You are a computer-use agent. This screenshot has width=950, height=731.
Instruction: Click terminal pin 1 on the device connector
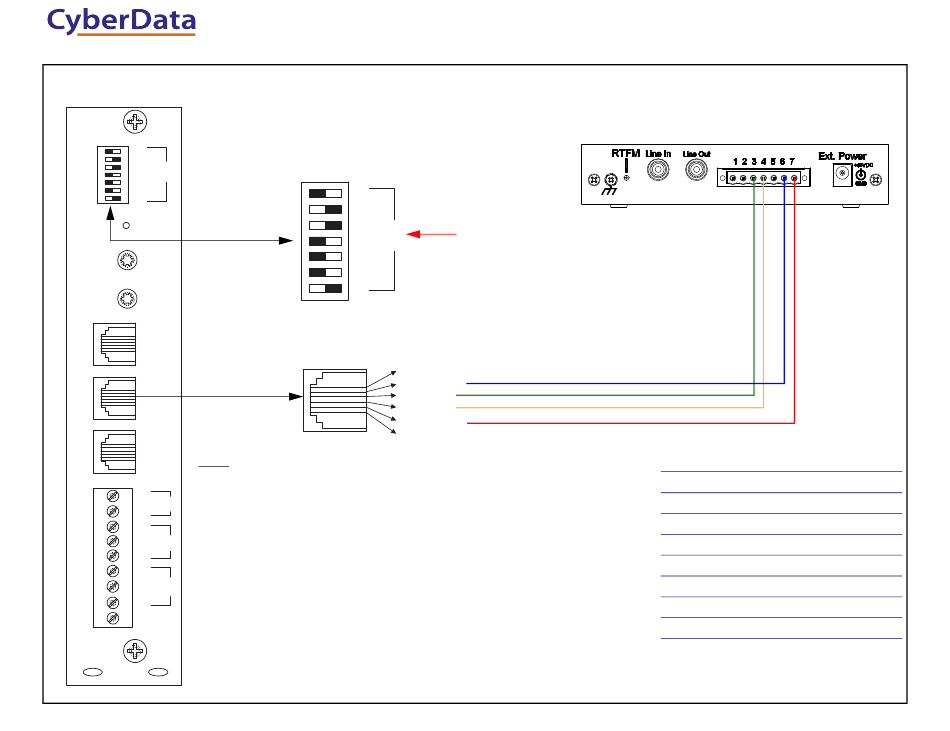click(x=733, y=179)
